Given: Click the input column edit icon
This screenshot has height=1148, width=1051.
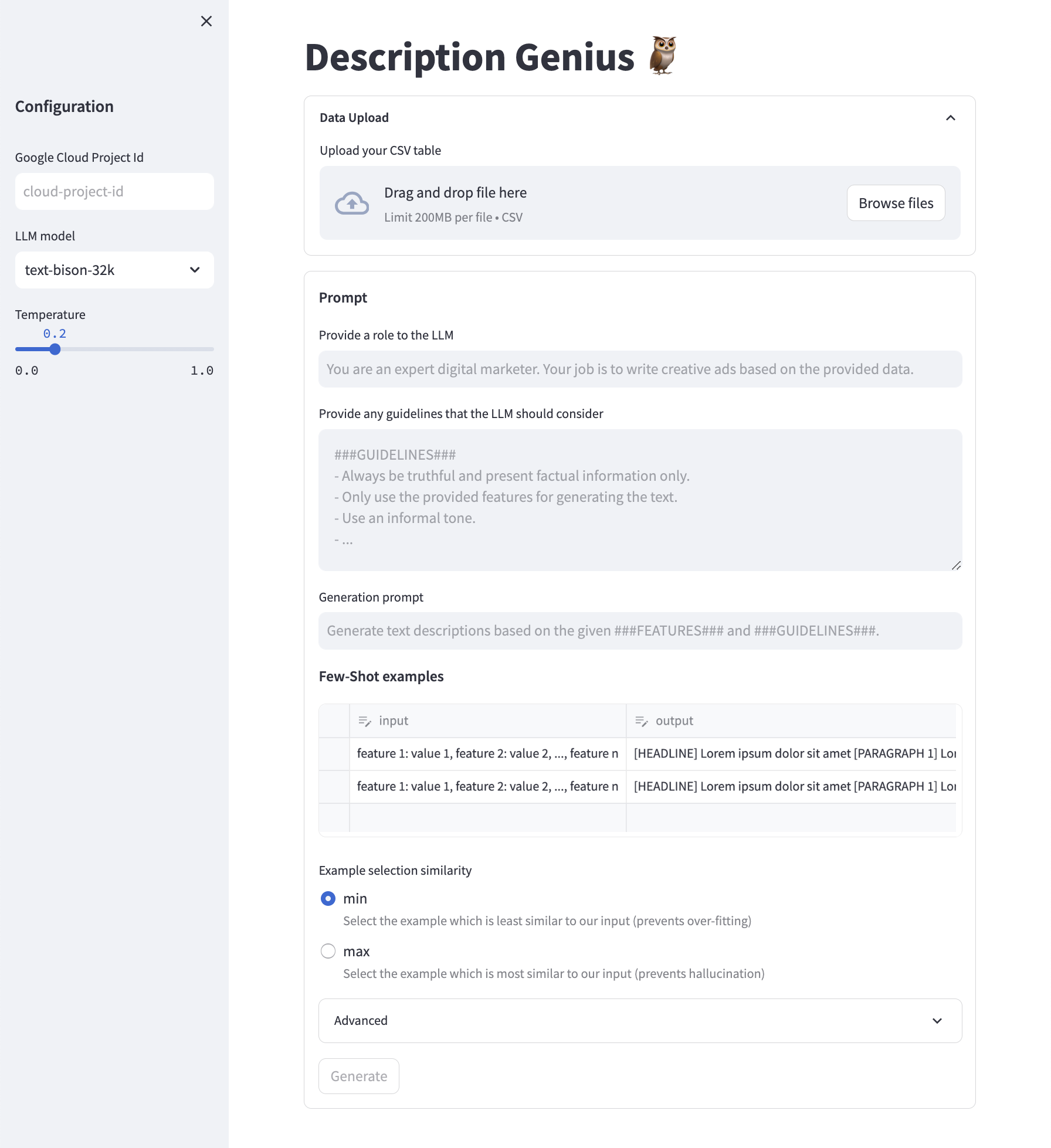Looking at the screenshot, I should pos(365,721).
